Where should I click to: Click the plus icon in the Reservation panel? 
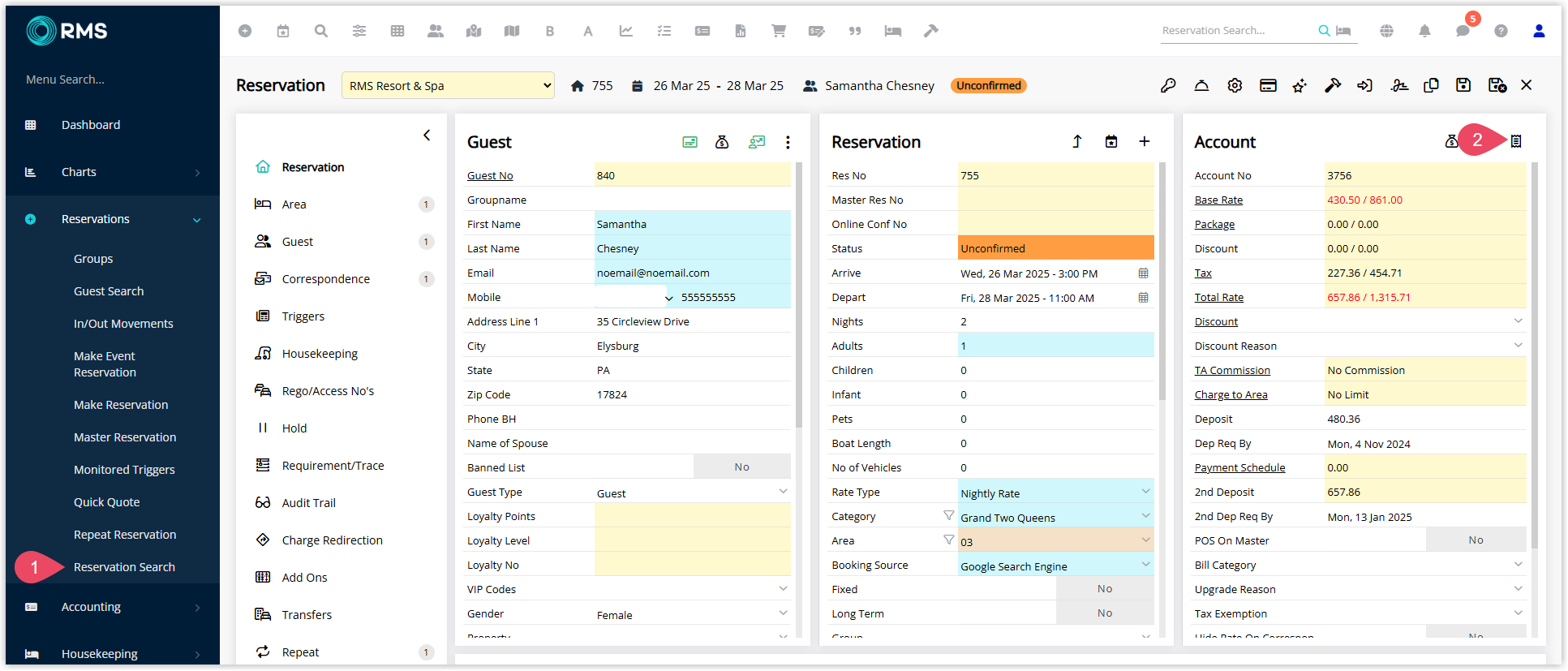(x=1144, y=141)
